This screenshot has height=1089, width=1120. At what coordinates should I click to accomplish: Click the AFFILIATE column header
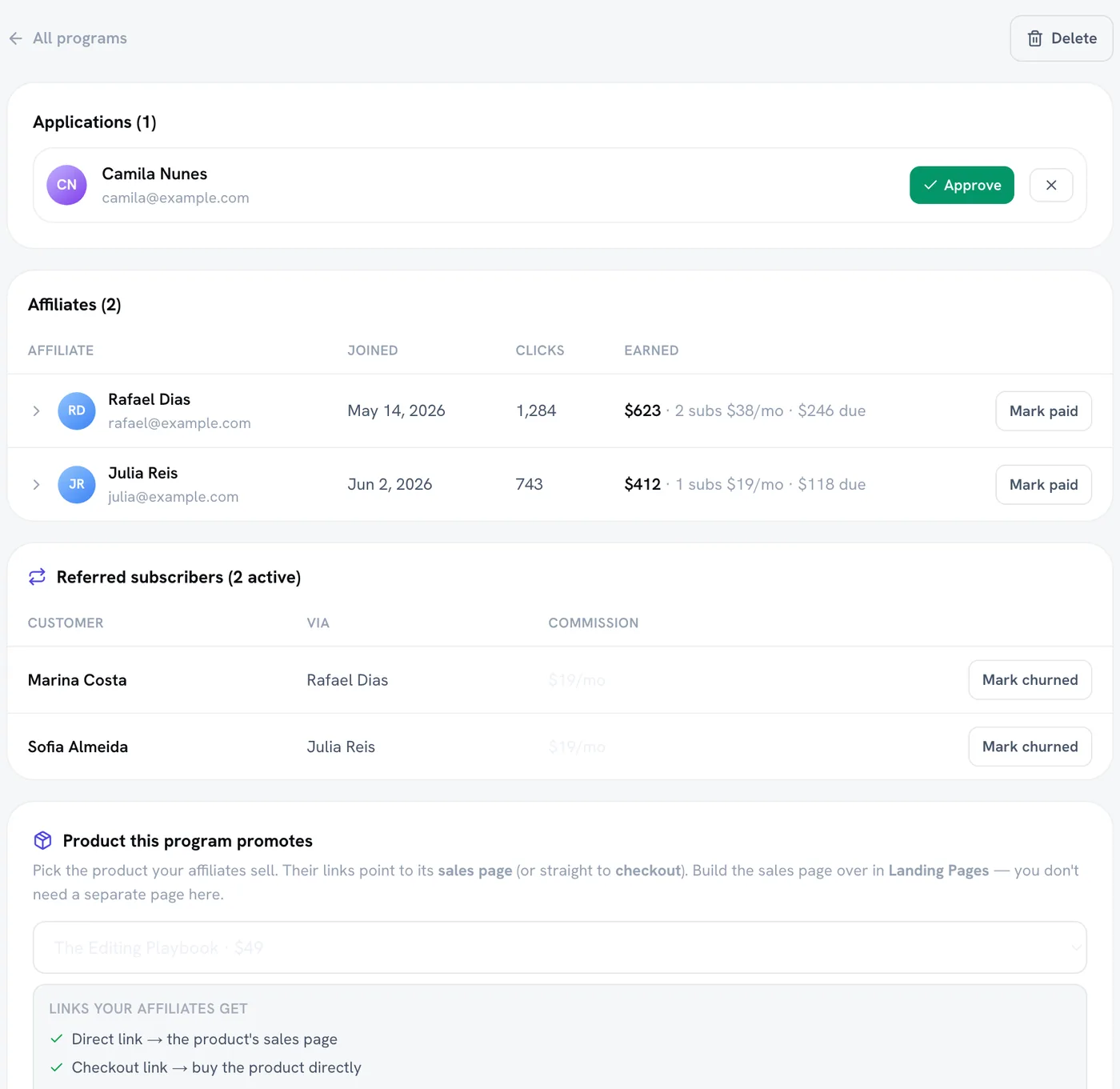coord(61,350)
